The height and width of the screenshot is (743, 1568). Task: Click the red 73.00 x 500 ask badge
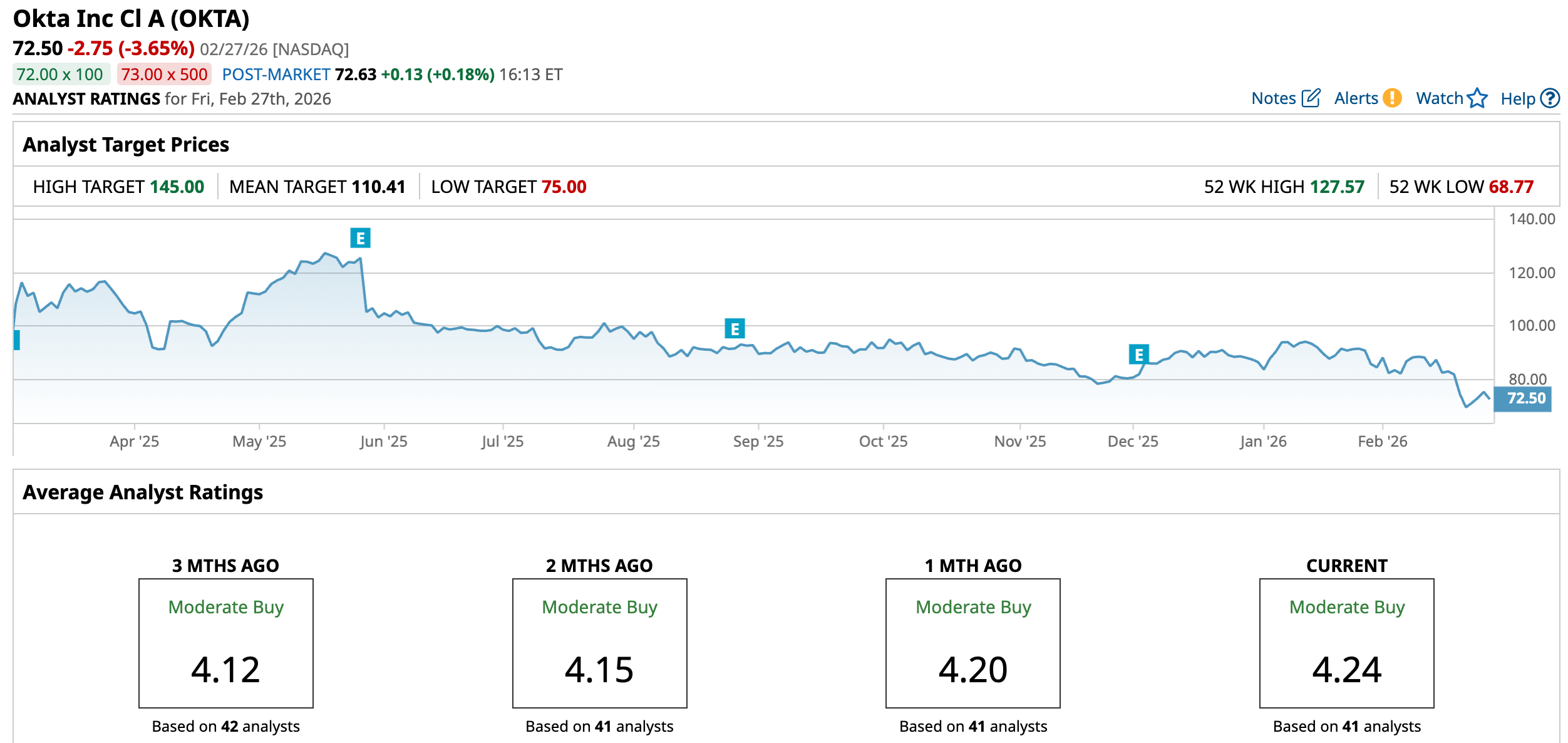(x=164, y=75)
